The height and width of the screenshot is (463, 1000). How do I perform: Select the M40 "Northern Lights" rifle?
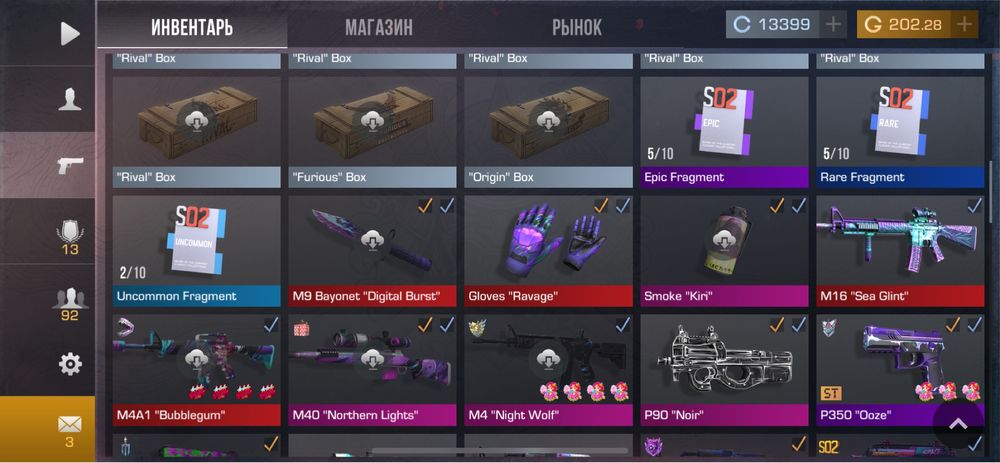[372, 370]
